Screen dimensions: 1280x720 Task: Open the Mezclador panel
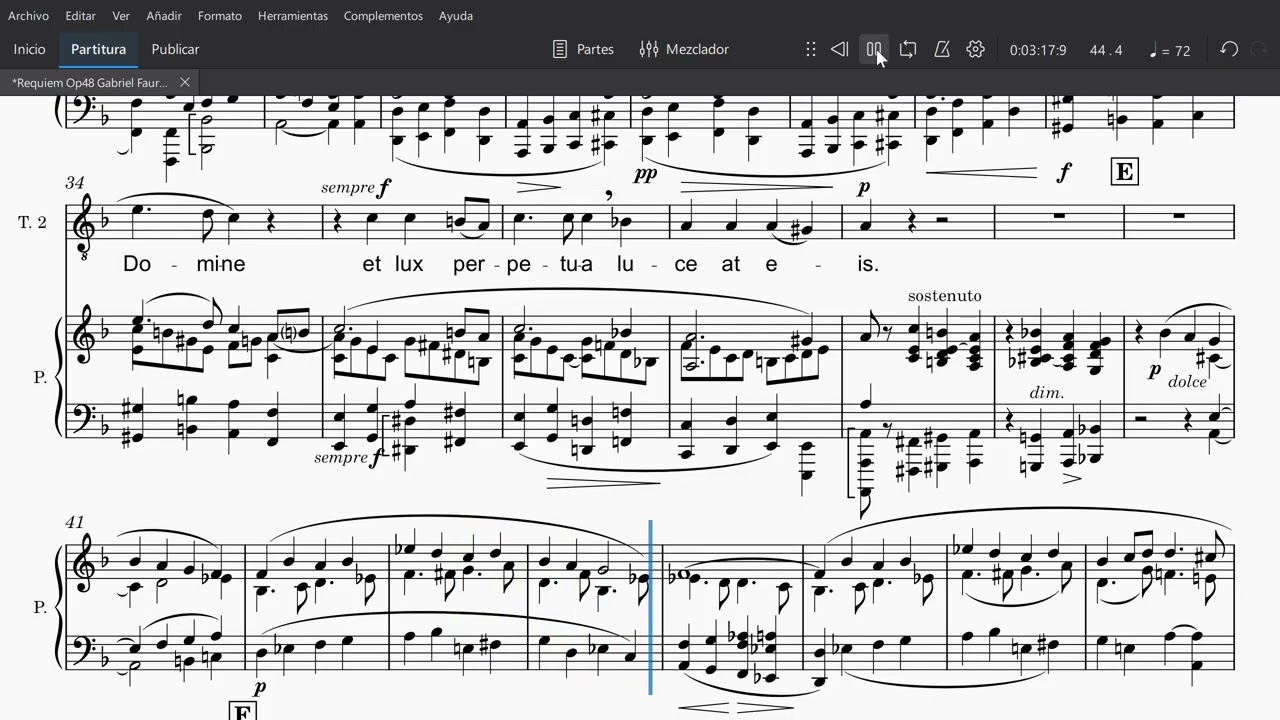[x=685, y=49]
